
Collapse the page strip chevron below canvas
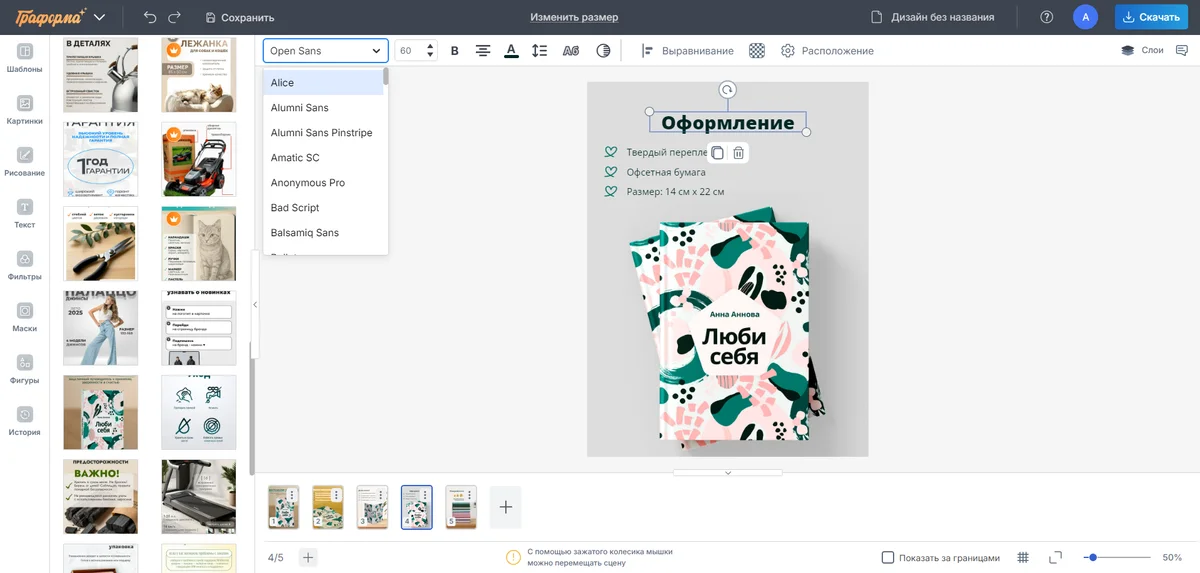pos(727,472)
